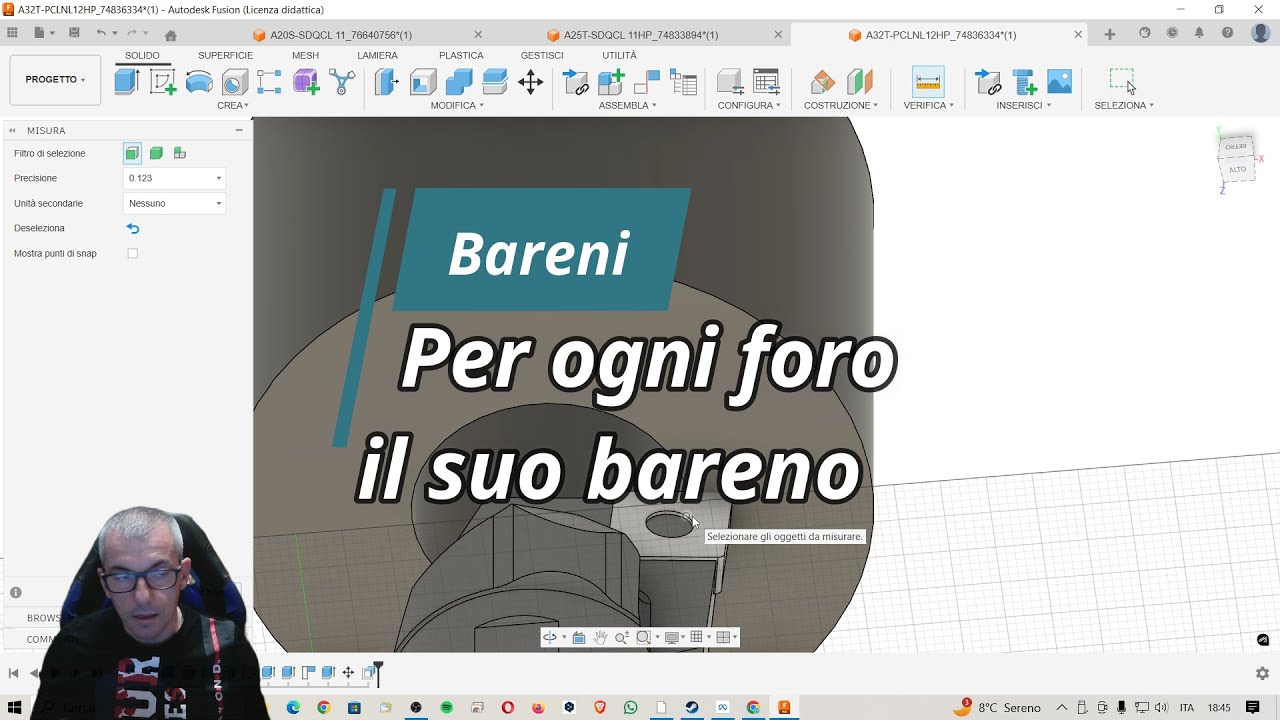Viewport: 1280px width, 720px height.
Task: Click the Insert Canvas image icon
Action: click(1060, 82)
